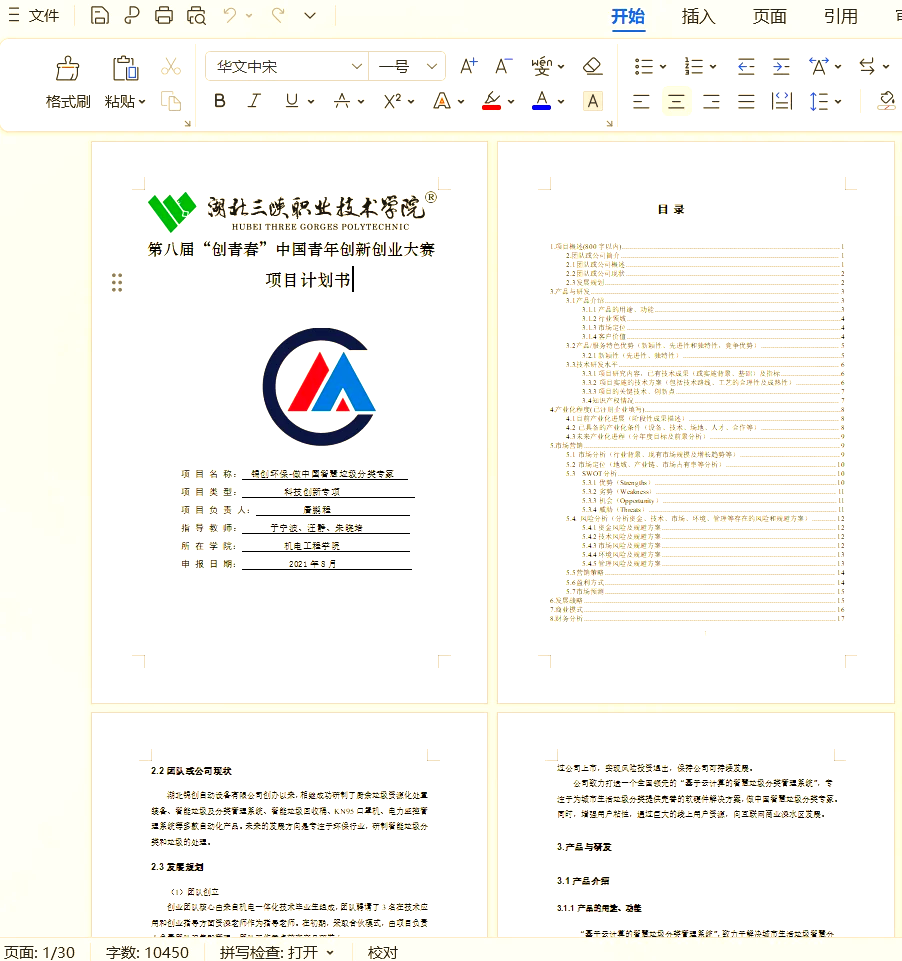Click the bulleted list icon
Viewport: 902px width, 961px height.
(x=643, y=66)
